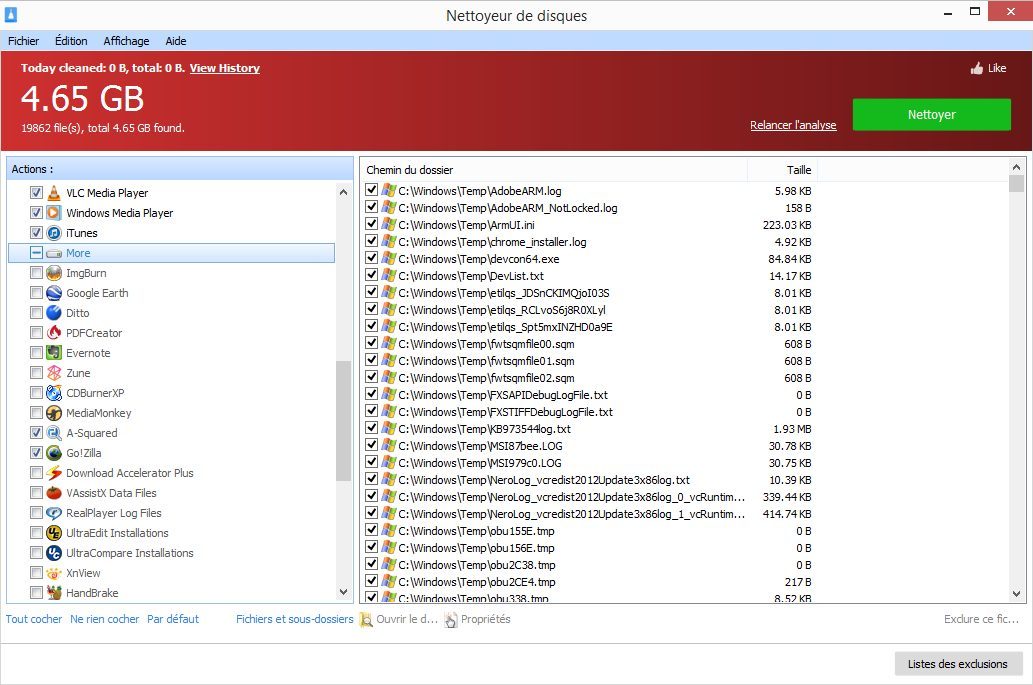Click the VLC Media Player cone icon
The height and width of the screenshot is (685, 1033).
point(54,193)
